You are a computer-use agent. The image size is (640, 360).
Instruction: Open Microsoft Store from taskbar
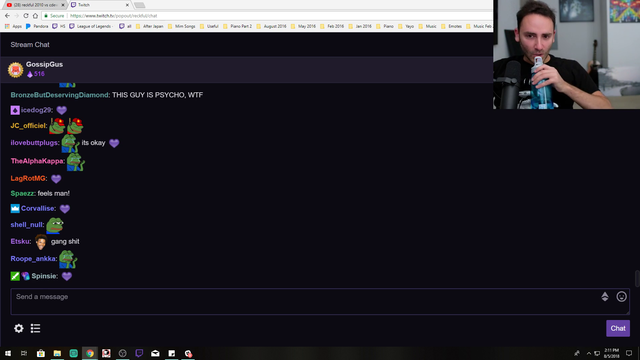click(40, 353)
